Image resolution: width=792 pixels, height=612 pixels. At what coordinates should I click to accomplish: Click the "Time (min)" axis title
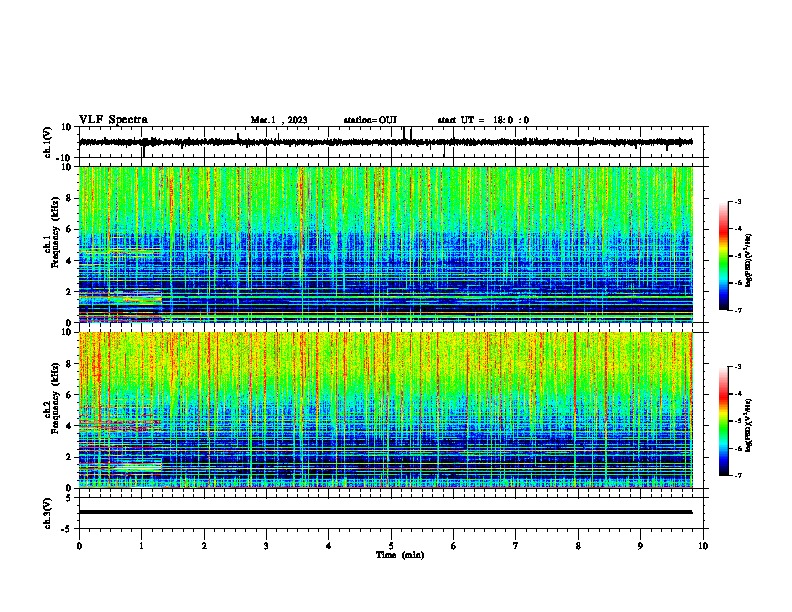tap(400, 555)
